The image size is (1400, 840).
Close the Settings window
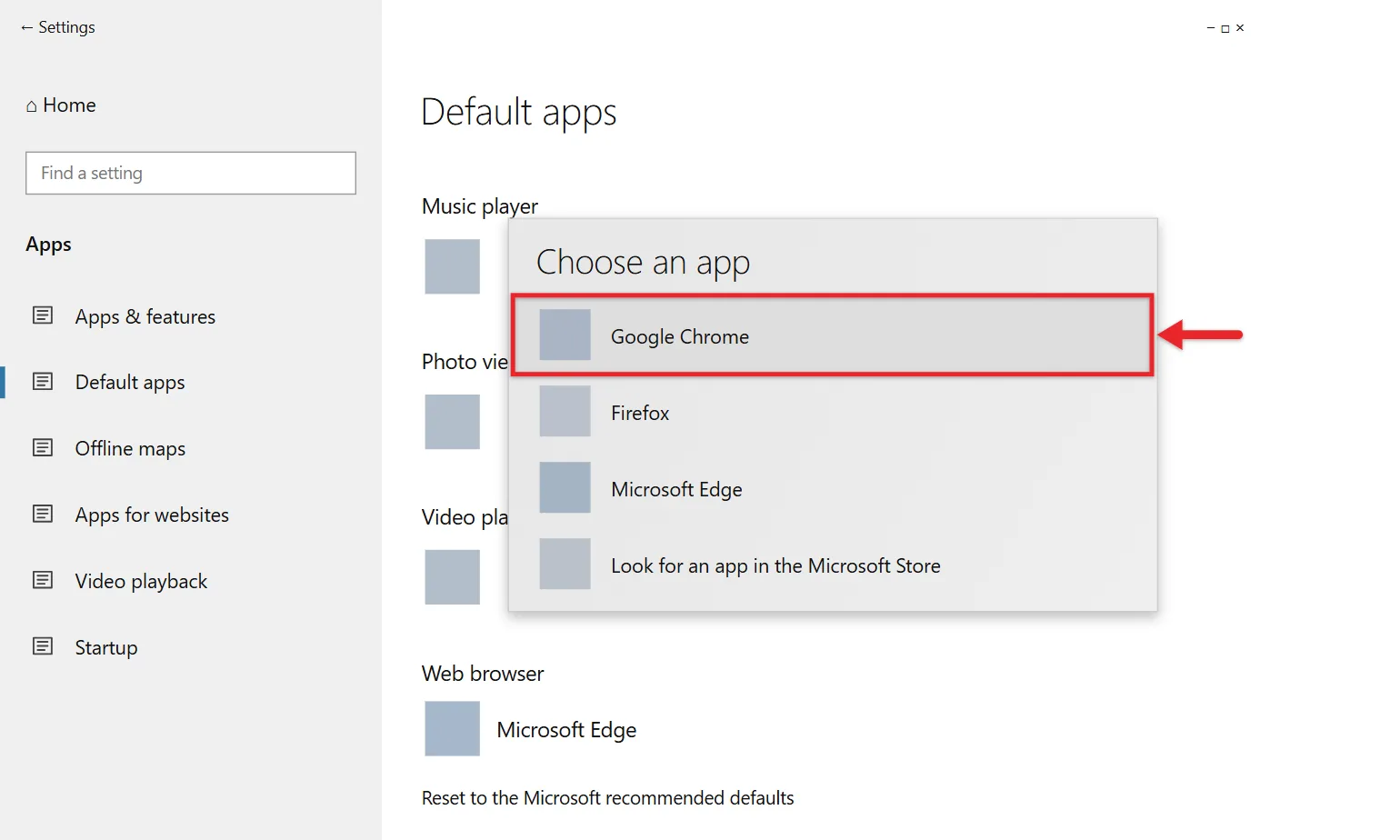[x=1240, y=28]
